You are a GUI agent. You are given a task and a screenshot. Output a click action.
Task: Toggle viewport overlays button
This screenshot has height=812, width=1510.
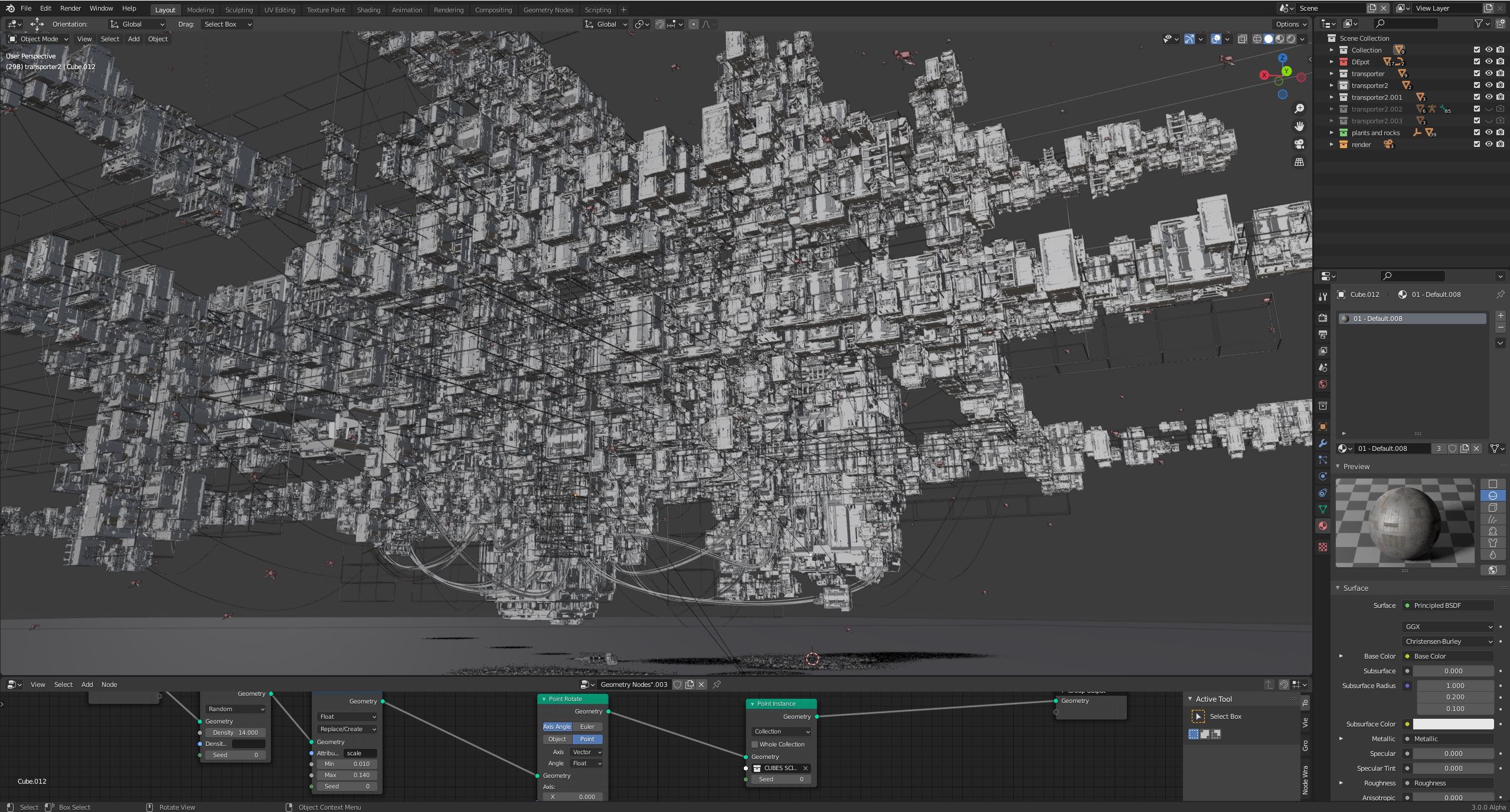point(1216,39)
